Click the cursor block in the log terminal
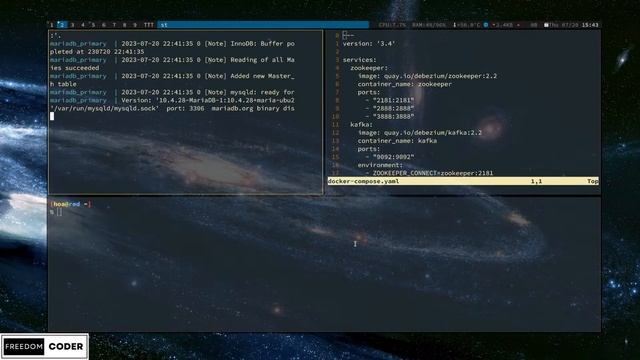 tap(52, 116)
